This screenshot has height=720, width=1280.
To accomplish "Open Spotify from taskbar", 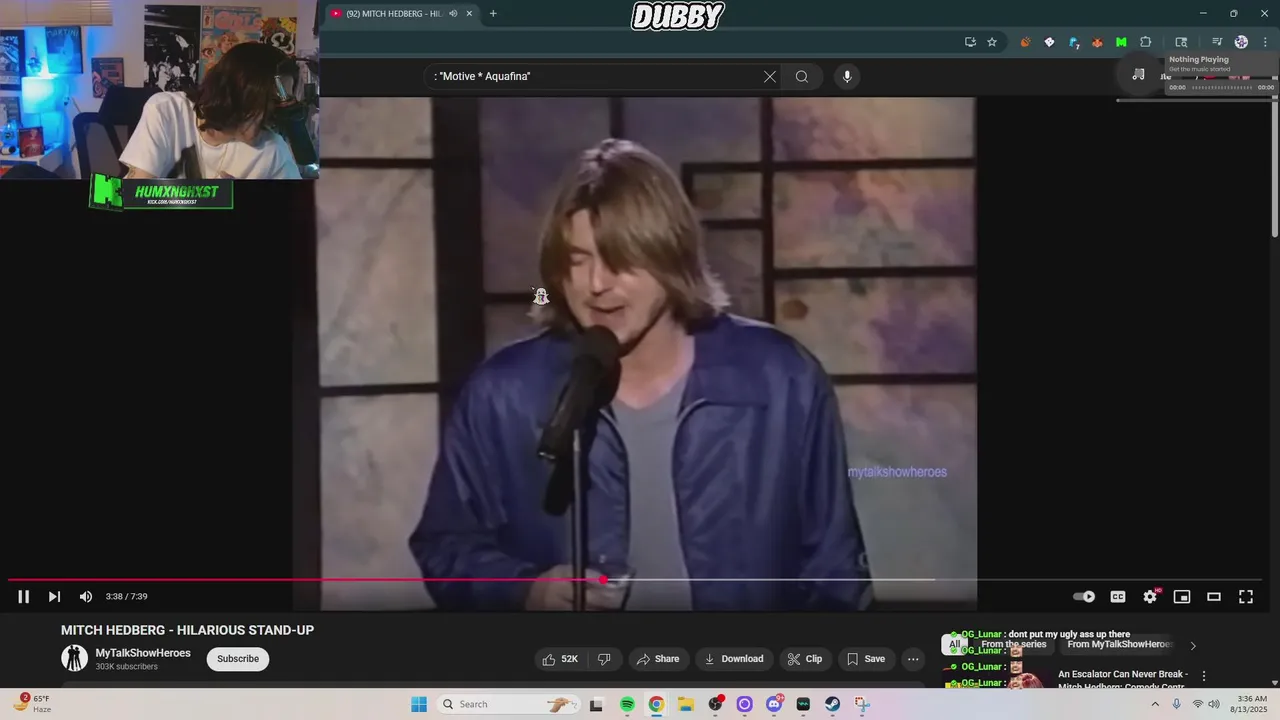I will (627, 704).
